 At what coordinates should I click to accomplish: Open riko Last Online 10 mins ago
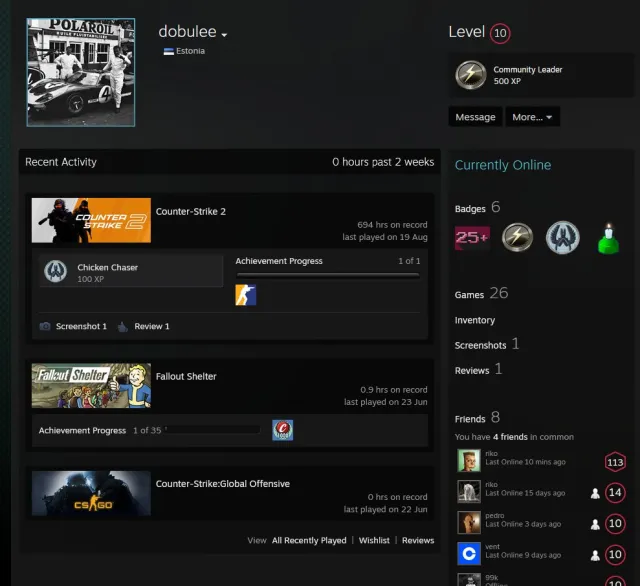(x=525, y=458)
